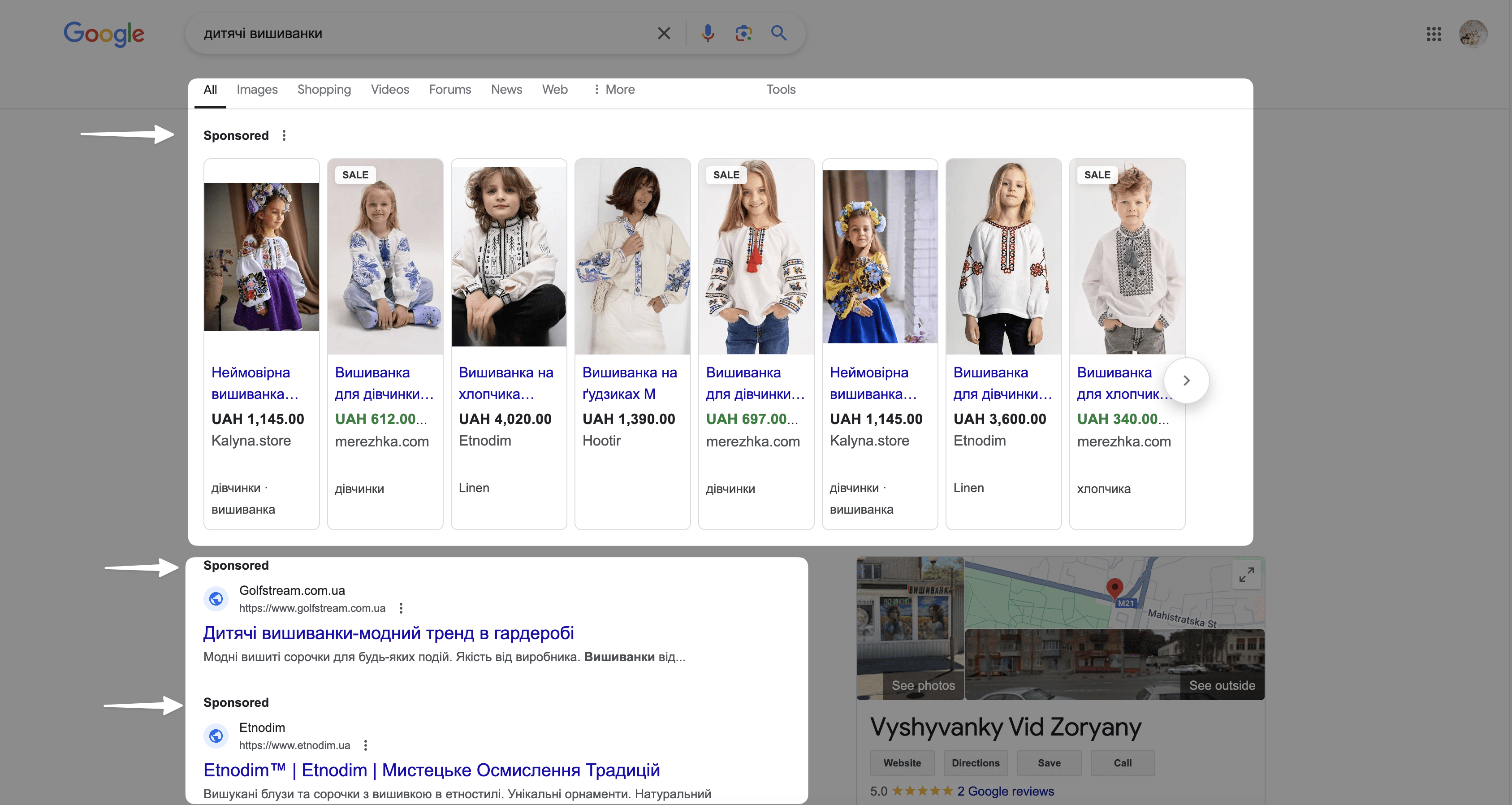This screenshot has height=805, width=1512.
Task: Get Directions to Vyshyvanky Vid Zoryany
Action: tap(976, 763)
